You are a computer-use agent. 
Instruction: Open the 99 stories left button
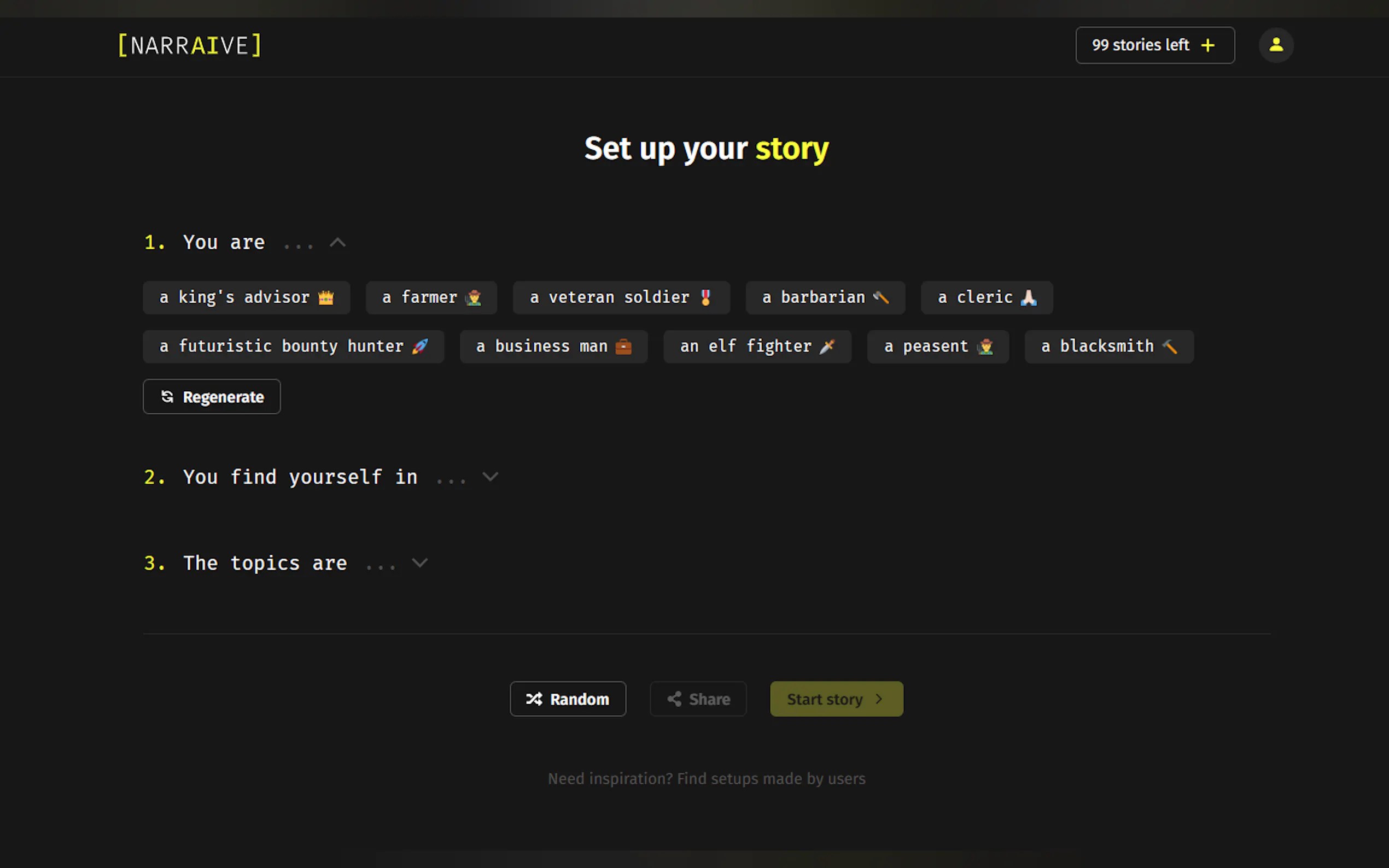click(x=1140, y=45)
